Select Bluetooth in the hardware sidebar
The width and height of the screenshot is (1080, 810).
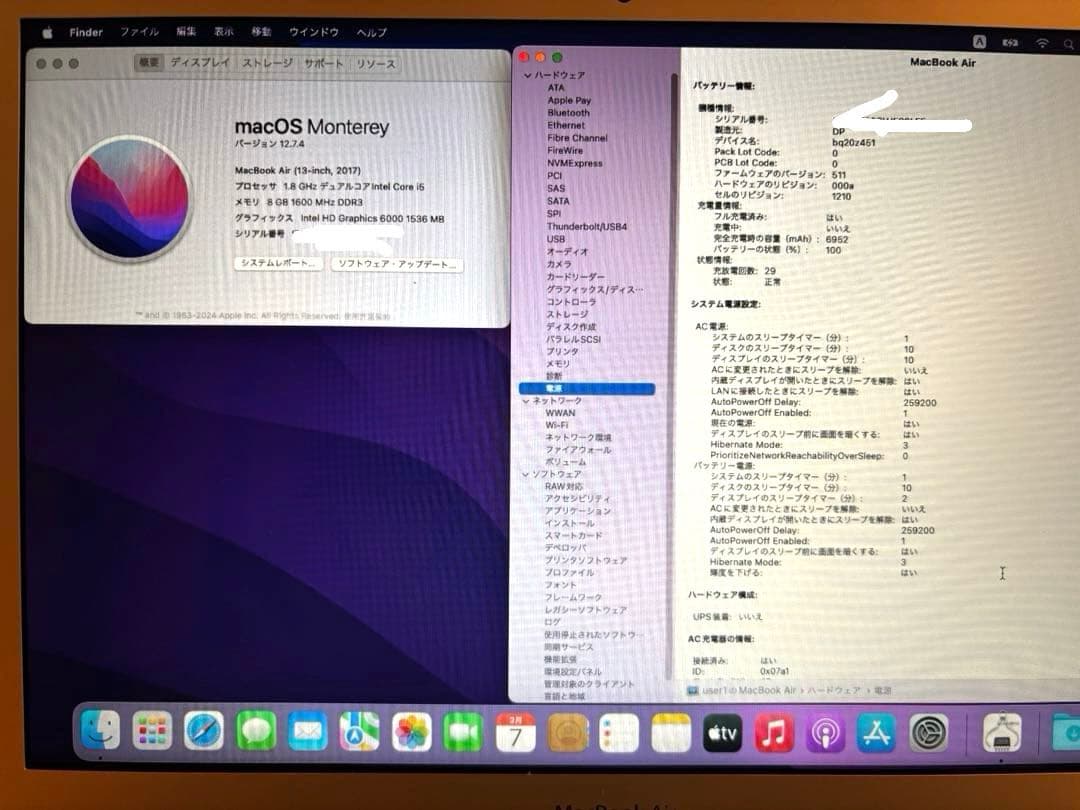point(568,113)
